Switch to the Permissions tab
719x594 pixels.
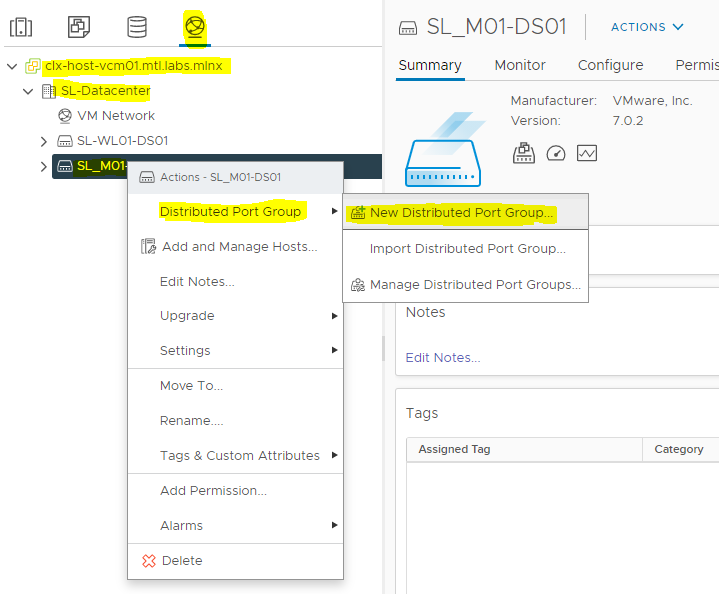click(x=697, y=65)
